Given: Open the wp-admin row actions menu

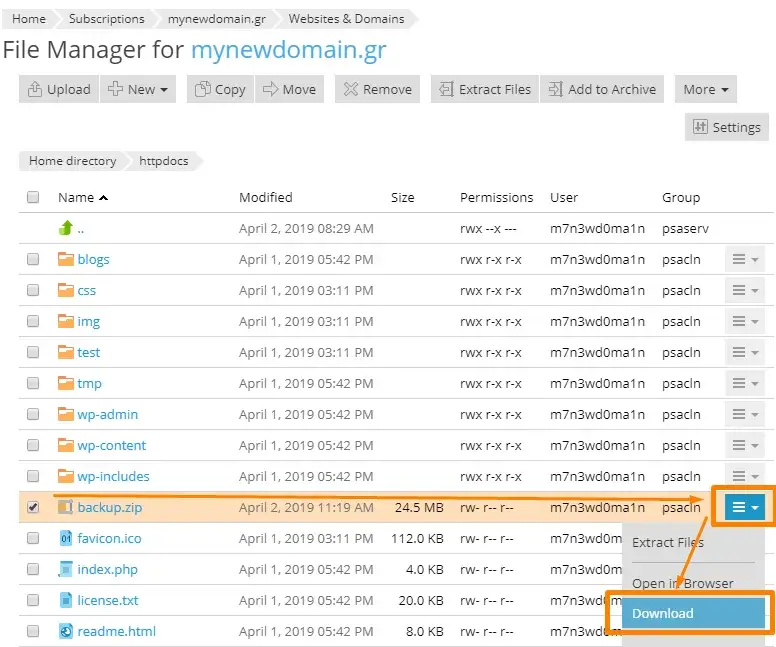Looking at the screenshot, I should click(745, 414).
